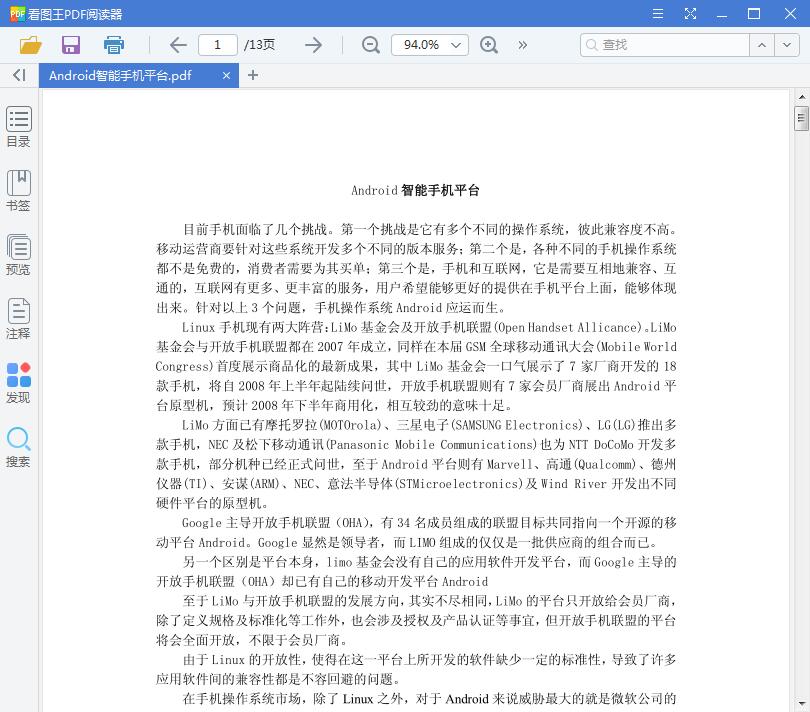Open the 预览 page preview panel
The width and height of the screenshot is (810, 712).
(18, 253)
